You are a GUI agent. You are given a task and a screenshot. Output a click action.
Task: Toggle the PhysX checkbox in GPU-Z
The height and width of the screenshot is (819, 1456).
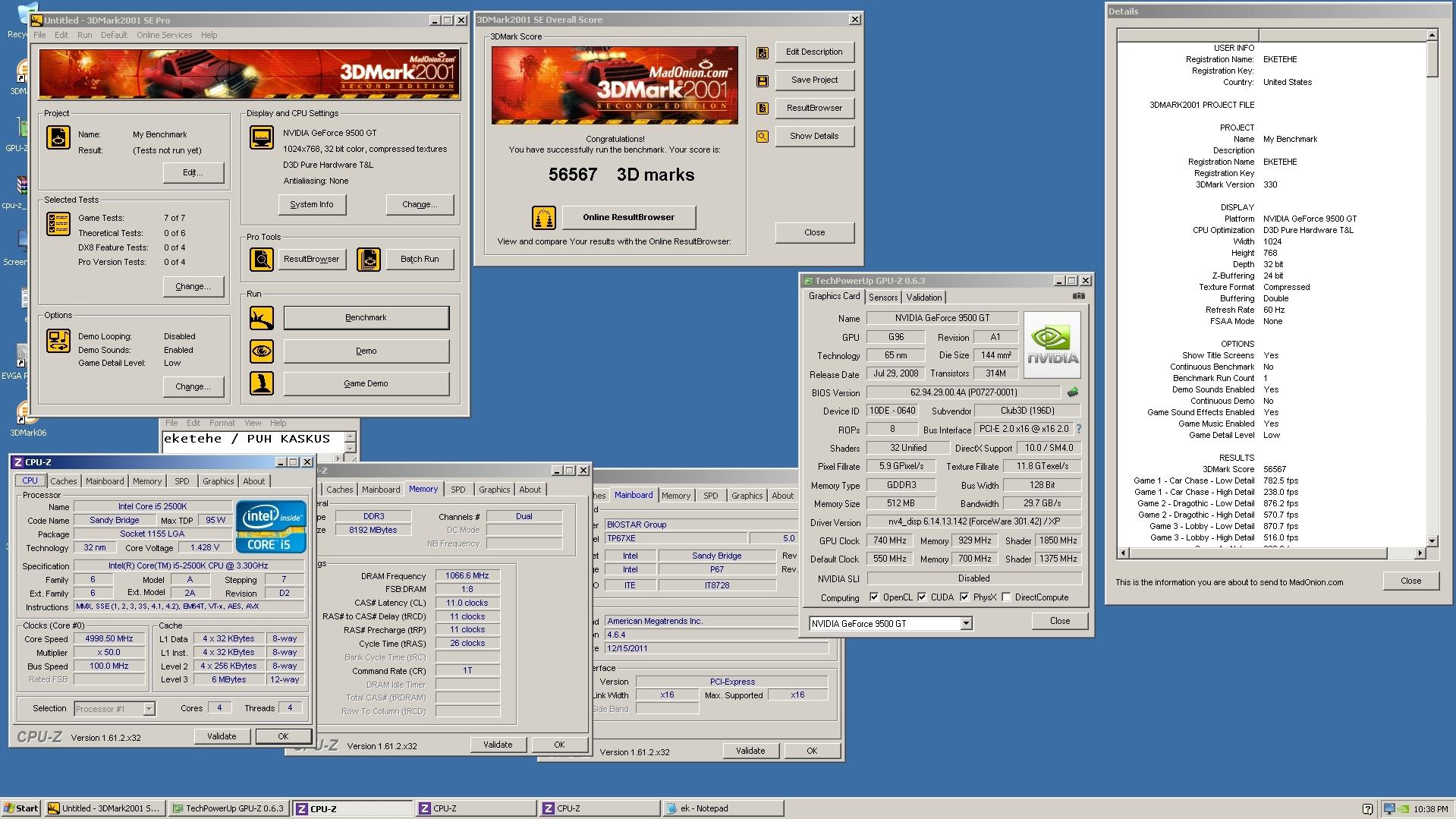pos(964,597)
